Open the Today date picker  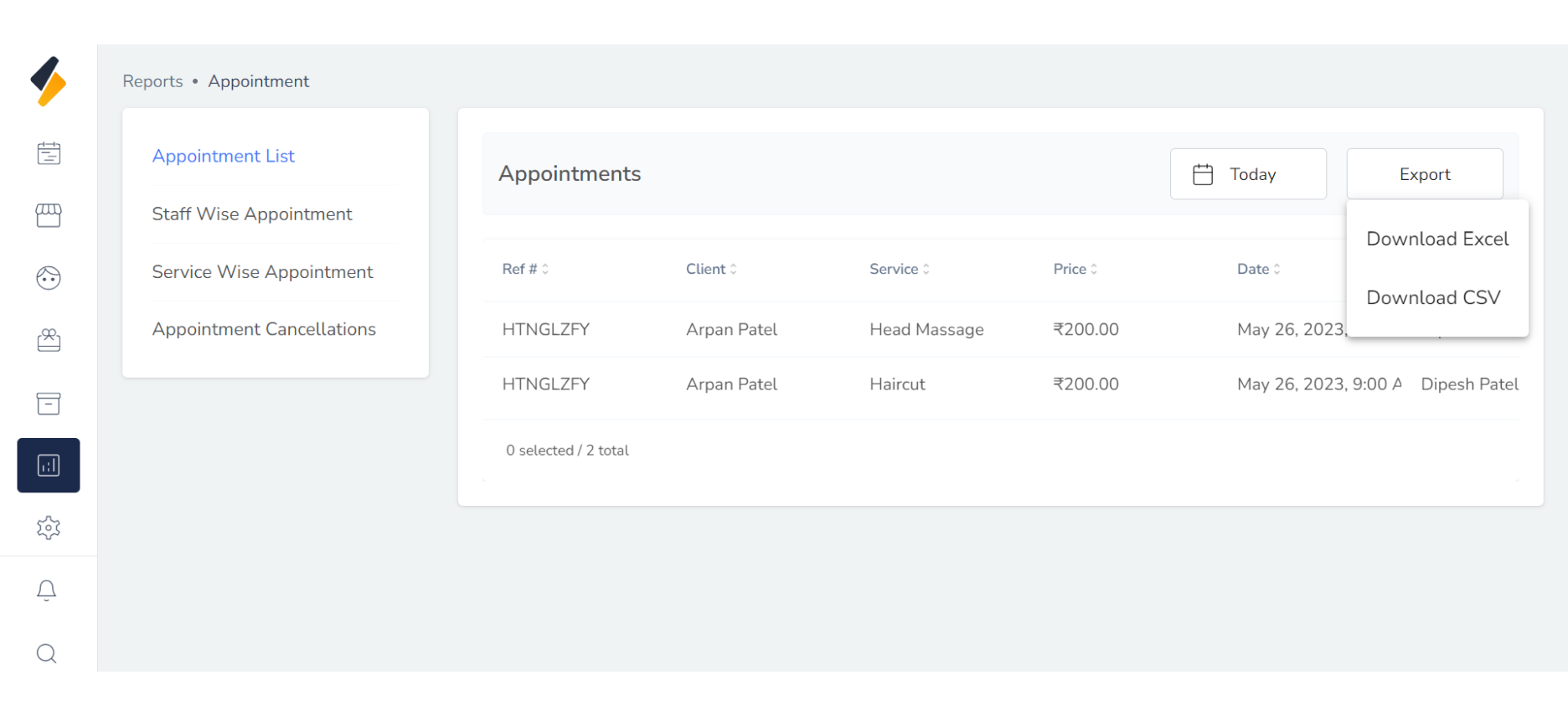(x=1248, y=174)
